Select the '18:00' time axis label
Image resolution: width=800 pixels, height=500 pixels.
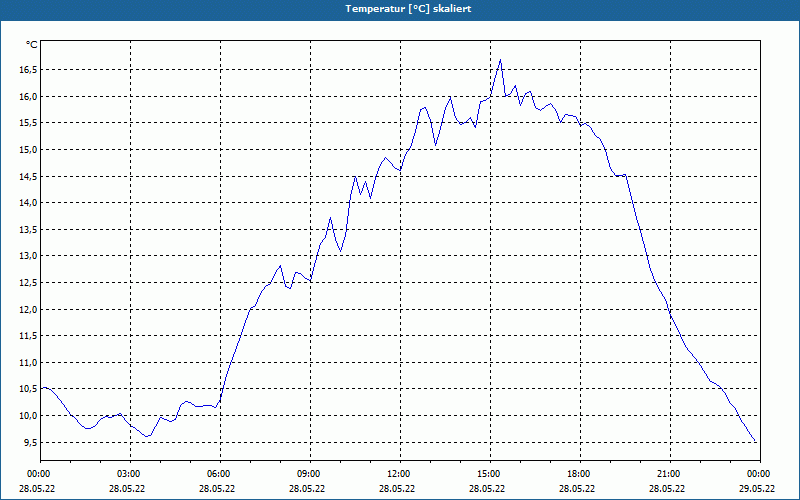point(580,474)
